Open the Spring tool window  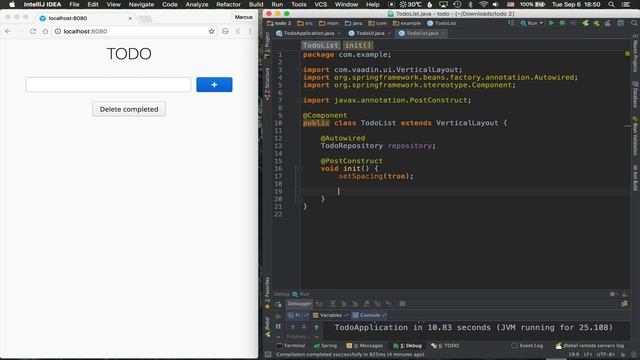pyautogui.click(x=325, y=346)
